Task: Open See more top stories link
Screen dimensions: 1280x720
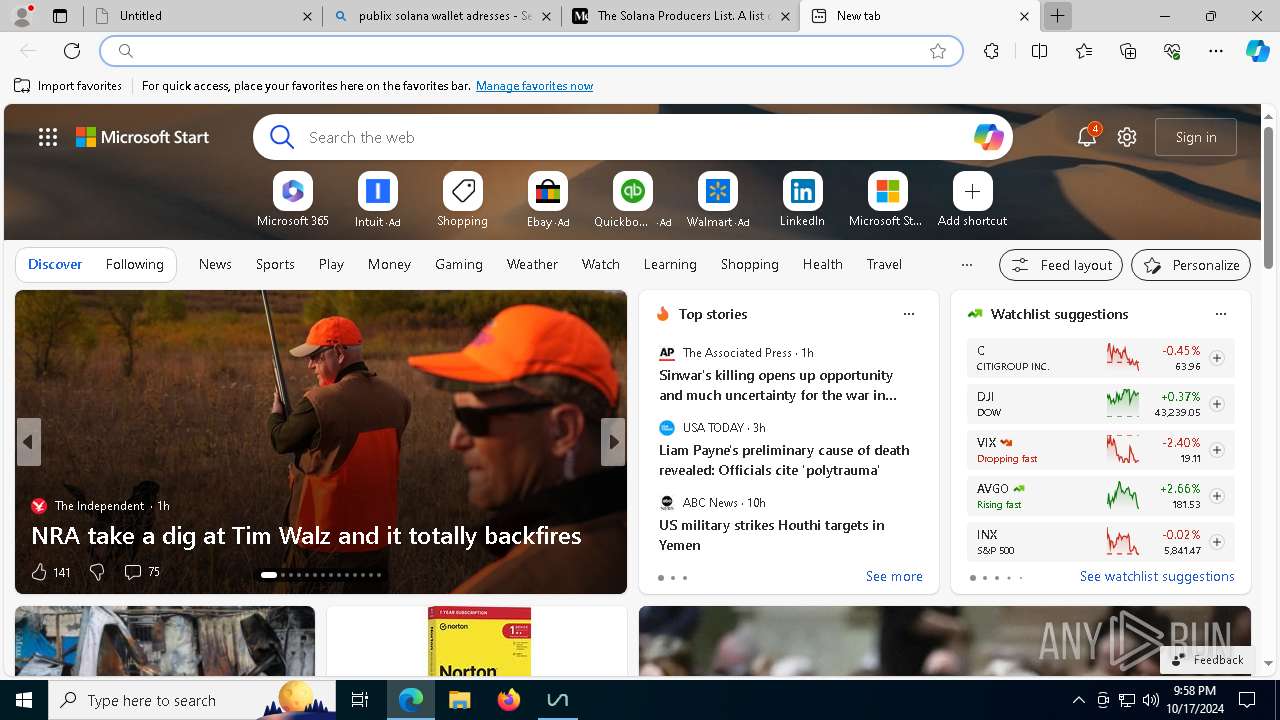Action: click(894, 577)
